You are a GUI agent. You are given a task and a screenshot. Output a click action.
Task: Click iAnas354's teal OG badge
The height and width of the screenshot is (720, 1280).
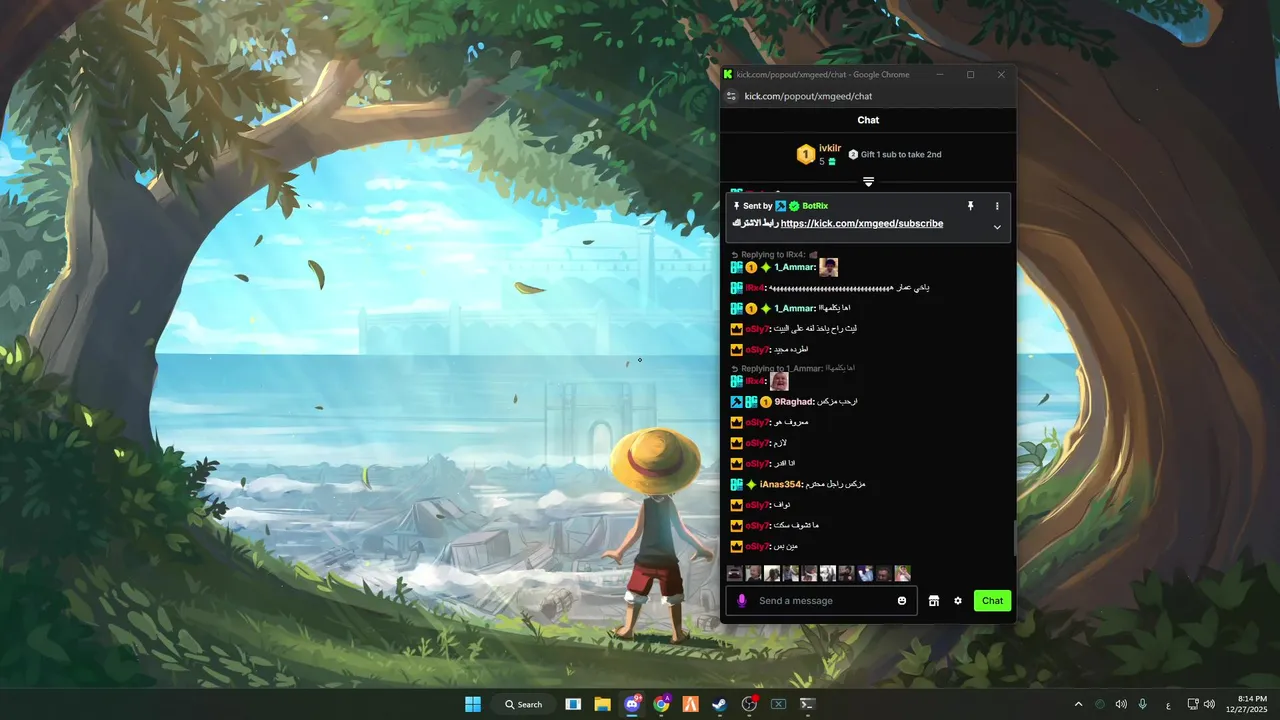pyautogui.click(x=736, y=484)
